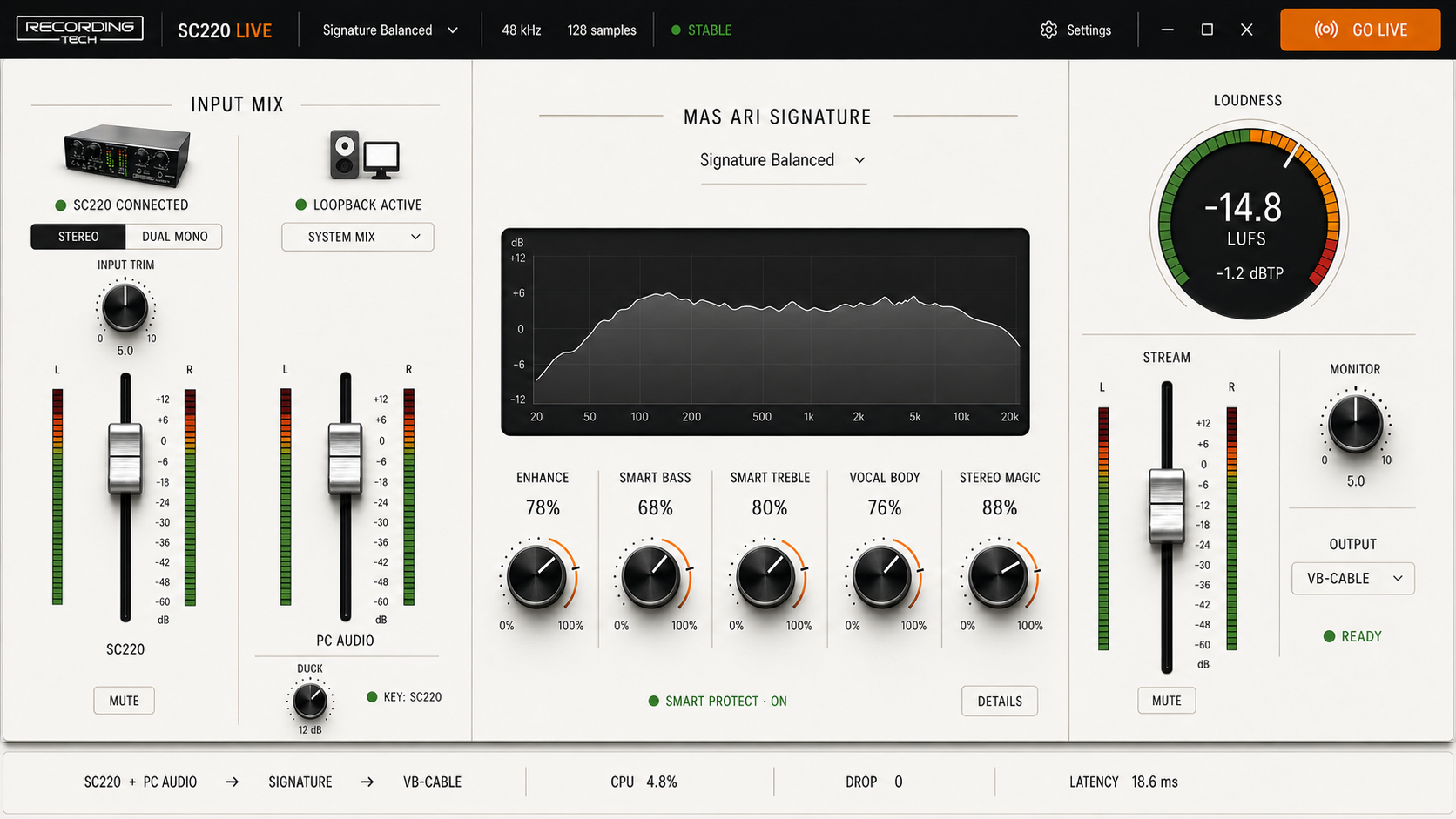
Task: Click the chevron in VB-Cable box
Action: [x=1398, y=578]
